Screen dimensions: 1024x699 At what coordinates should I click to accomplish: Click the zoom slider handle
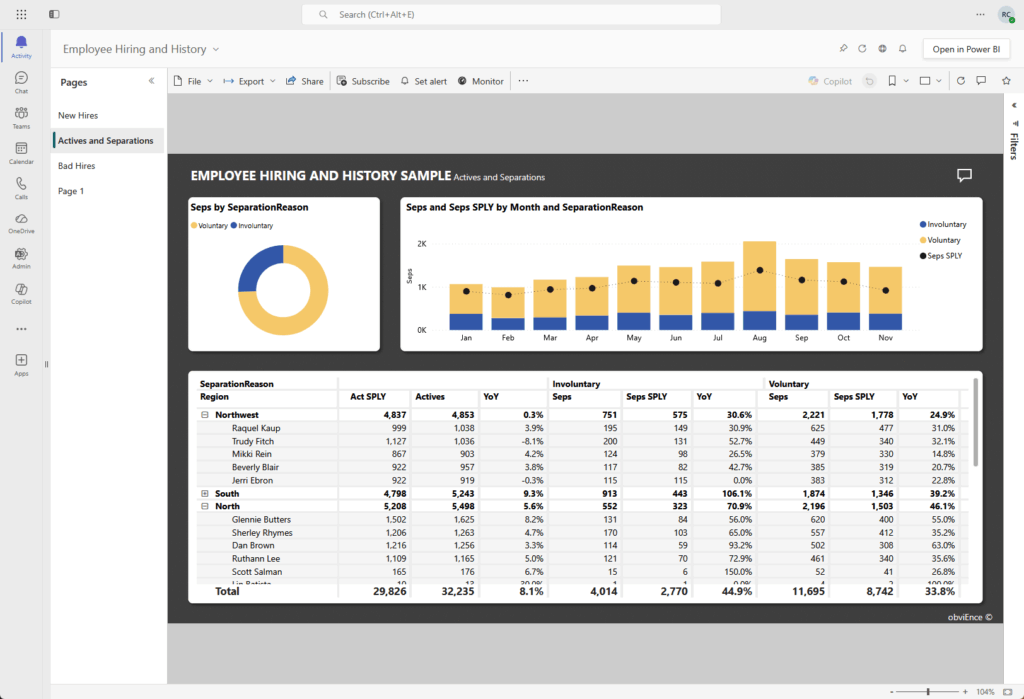tap(928, 691)
